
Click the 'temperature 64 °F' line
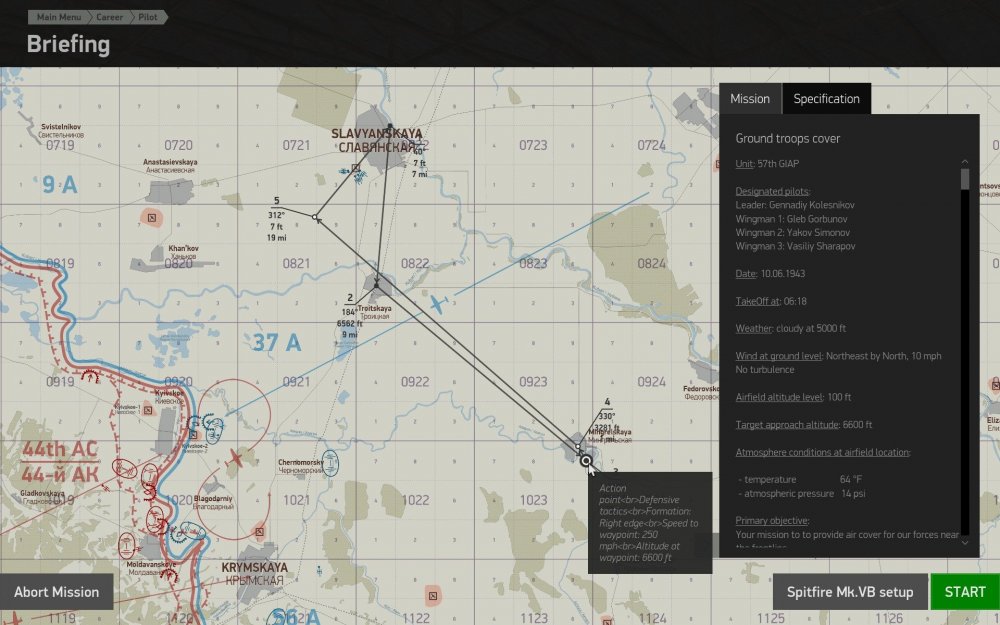pos(800,480)
